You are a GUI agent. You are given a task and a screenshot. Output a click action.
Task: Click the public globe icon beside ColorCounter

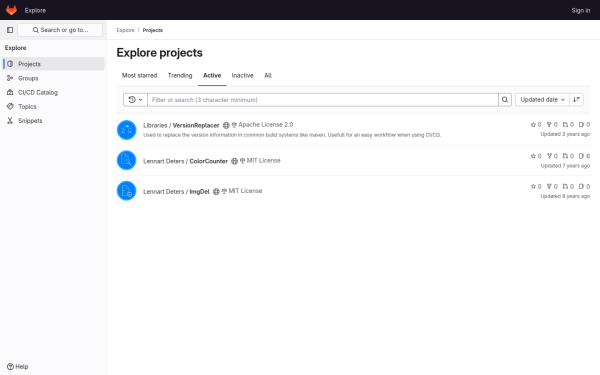pos(235,161)
